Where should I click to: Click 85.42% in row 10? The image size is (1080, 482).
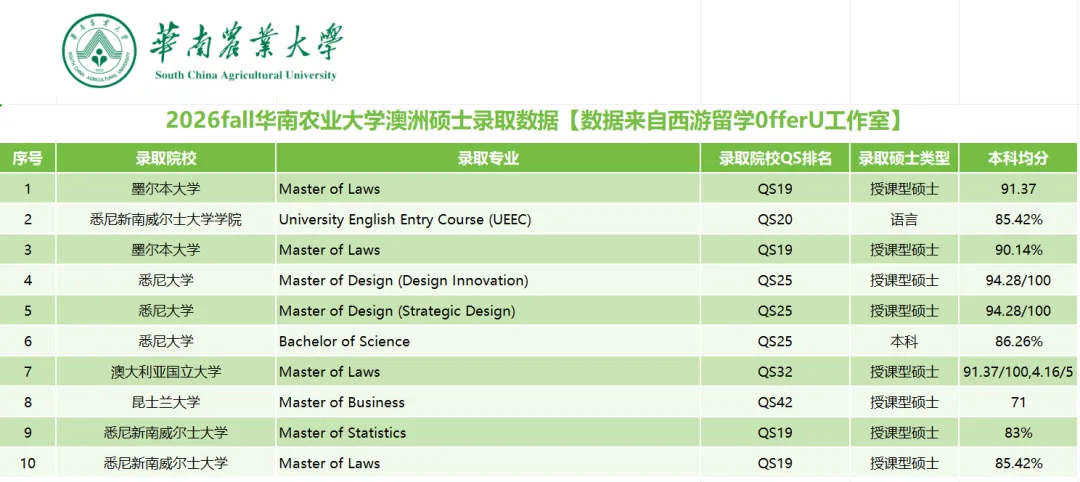pyautogui.click(x=1019, y=463)
